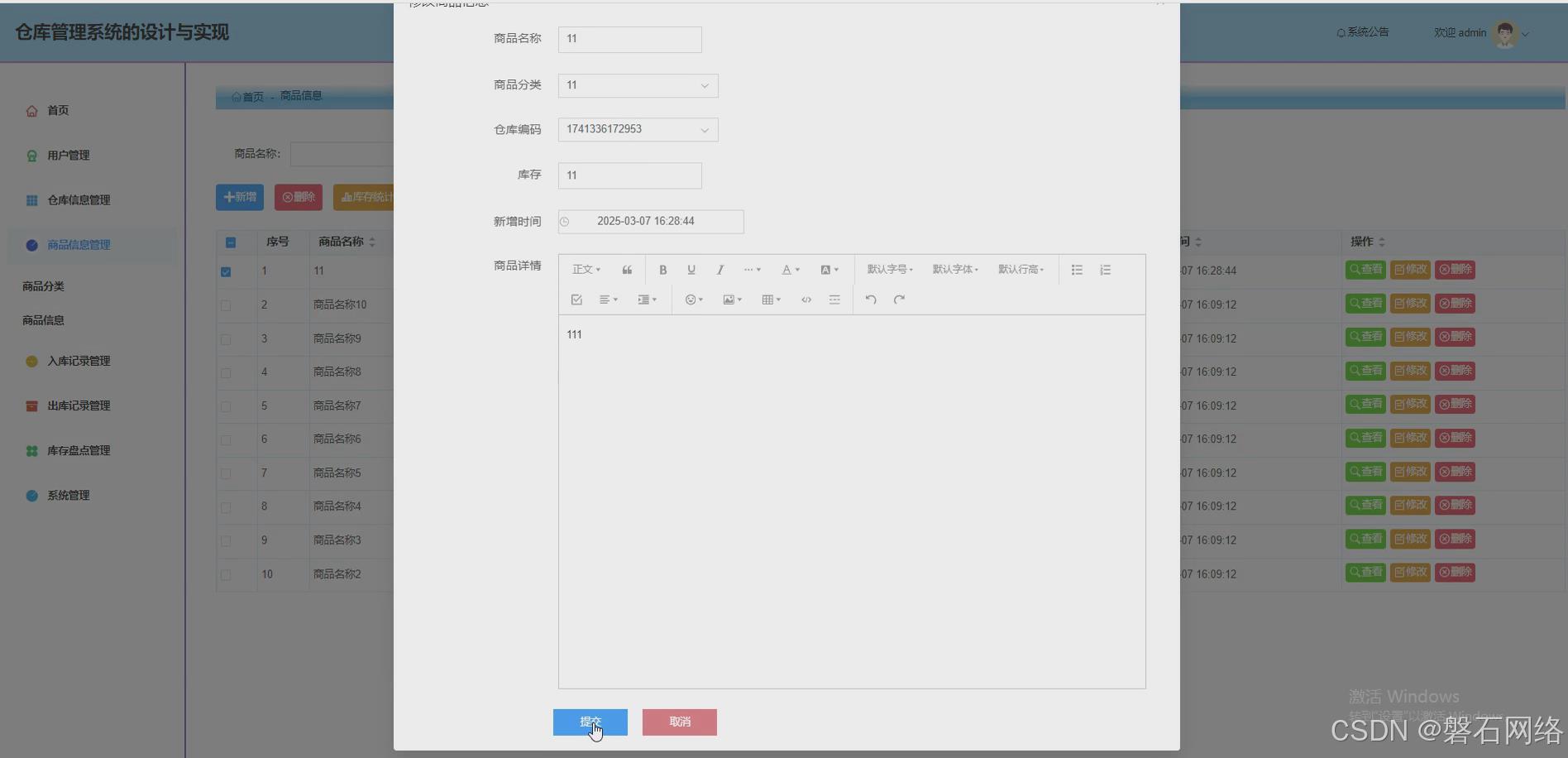Open 库存盘点管理 in the sidebar
The width and height of the screenshot is (1568, 758).
[79, 451]
